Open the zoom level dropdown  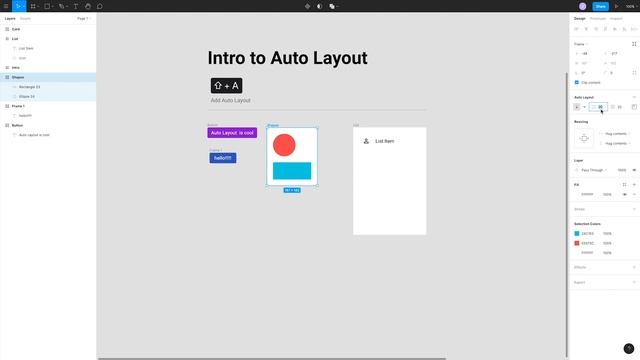coord(631,6)
